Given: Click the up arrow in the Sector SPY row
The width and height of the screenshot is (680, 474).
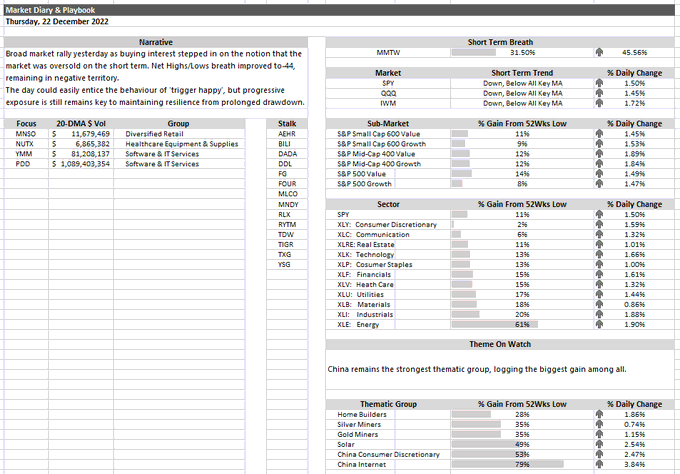Looking at the screenshot, I should [599, 214].
